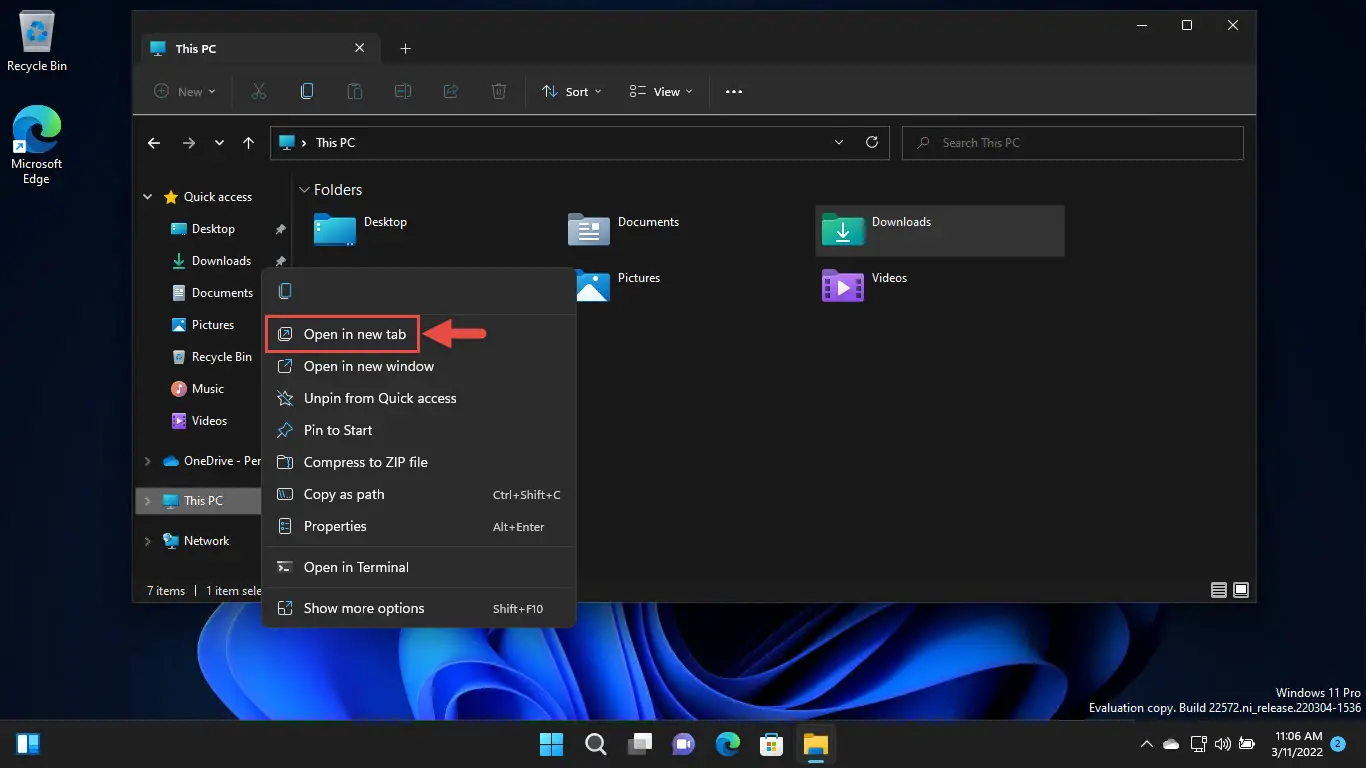Open taskbar Search magnifier
Viewport: 1366px width, 768px height.
tap(595, 744)
